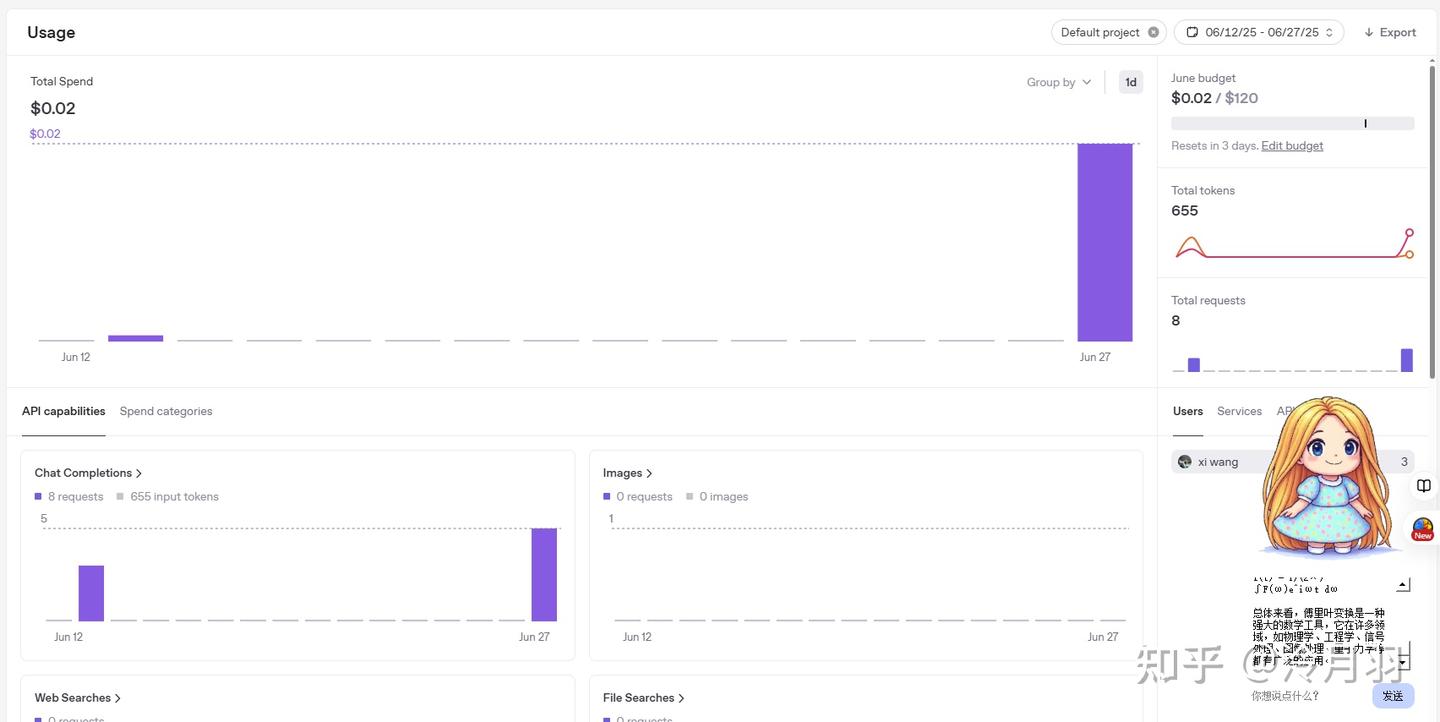This screenshot has height=722, width=1440.
Task: Open the Edit budget link
Action: point(1292,146)
